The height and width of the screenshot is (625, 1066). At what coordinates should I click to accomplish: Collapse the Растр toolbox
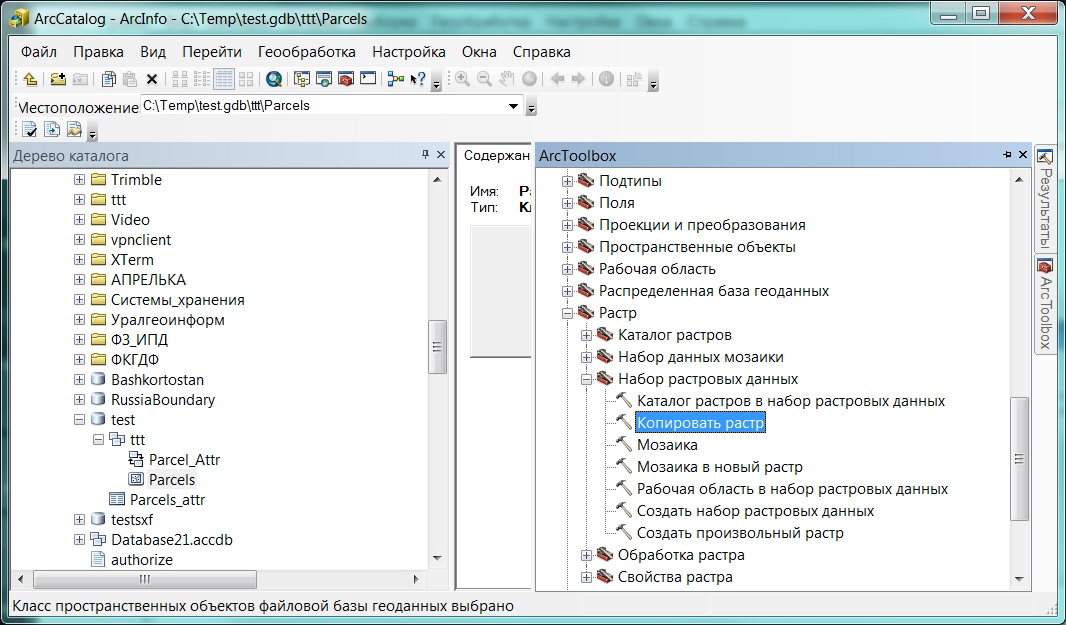(567, 313)
